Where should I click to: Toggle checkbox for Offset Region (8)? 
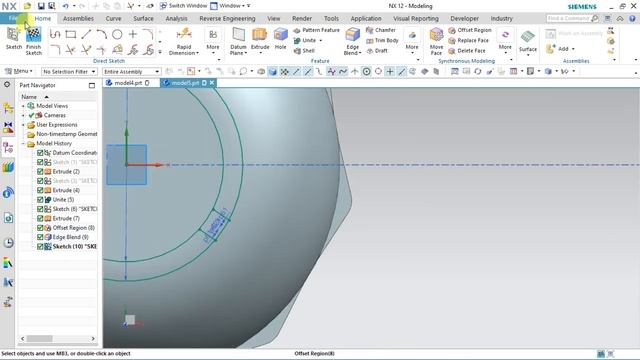pyautogui.click(x=40, y=228)
